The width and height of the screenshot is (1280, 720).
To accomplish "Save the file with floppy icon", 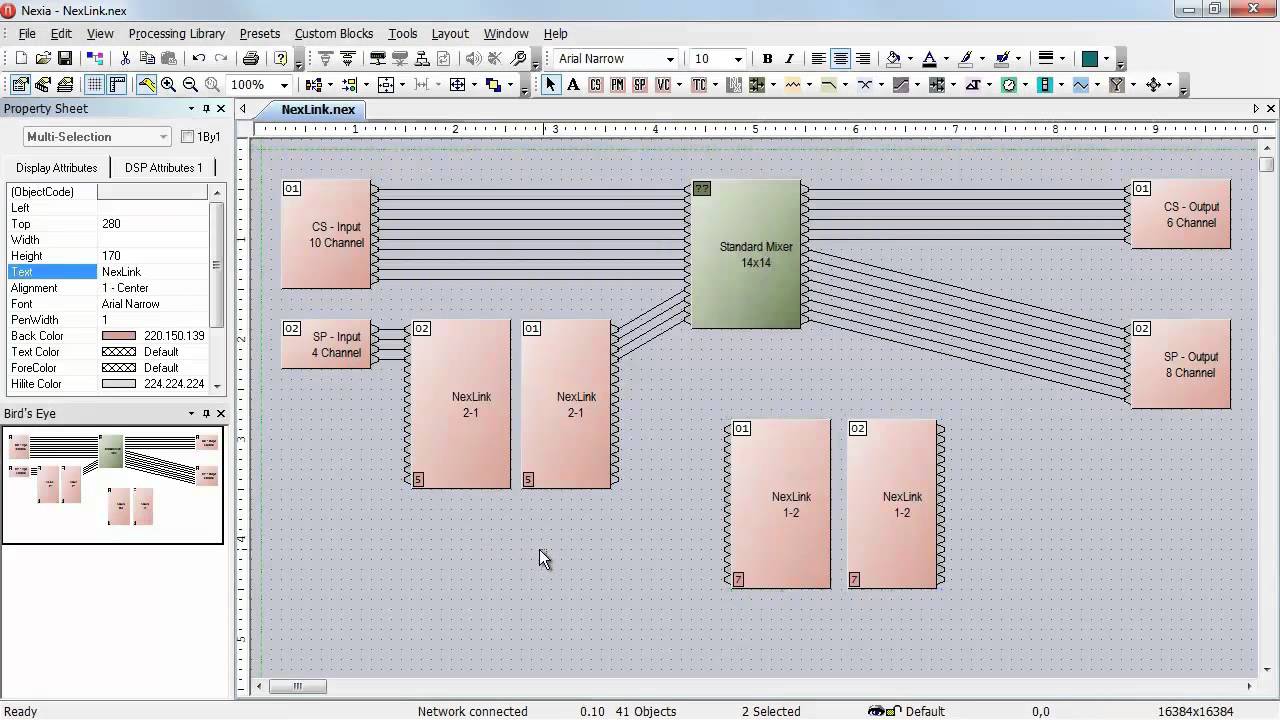I will [x=64, y=59].
